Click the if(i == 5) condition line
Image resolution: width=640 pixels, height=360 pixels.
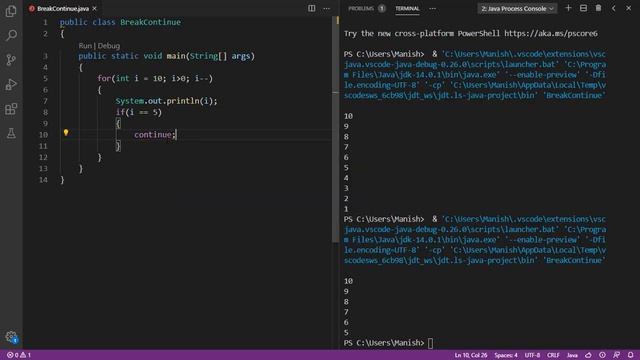click(x=139, y=112)
